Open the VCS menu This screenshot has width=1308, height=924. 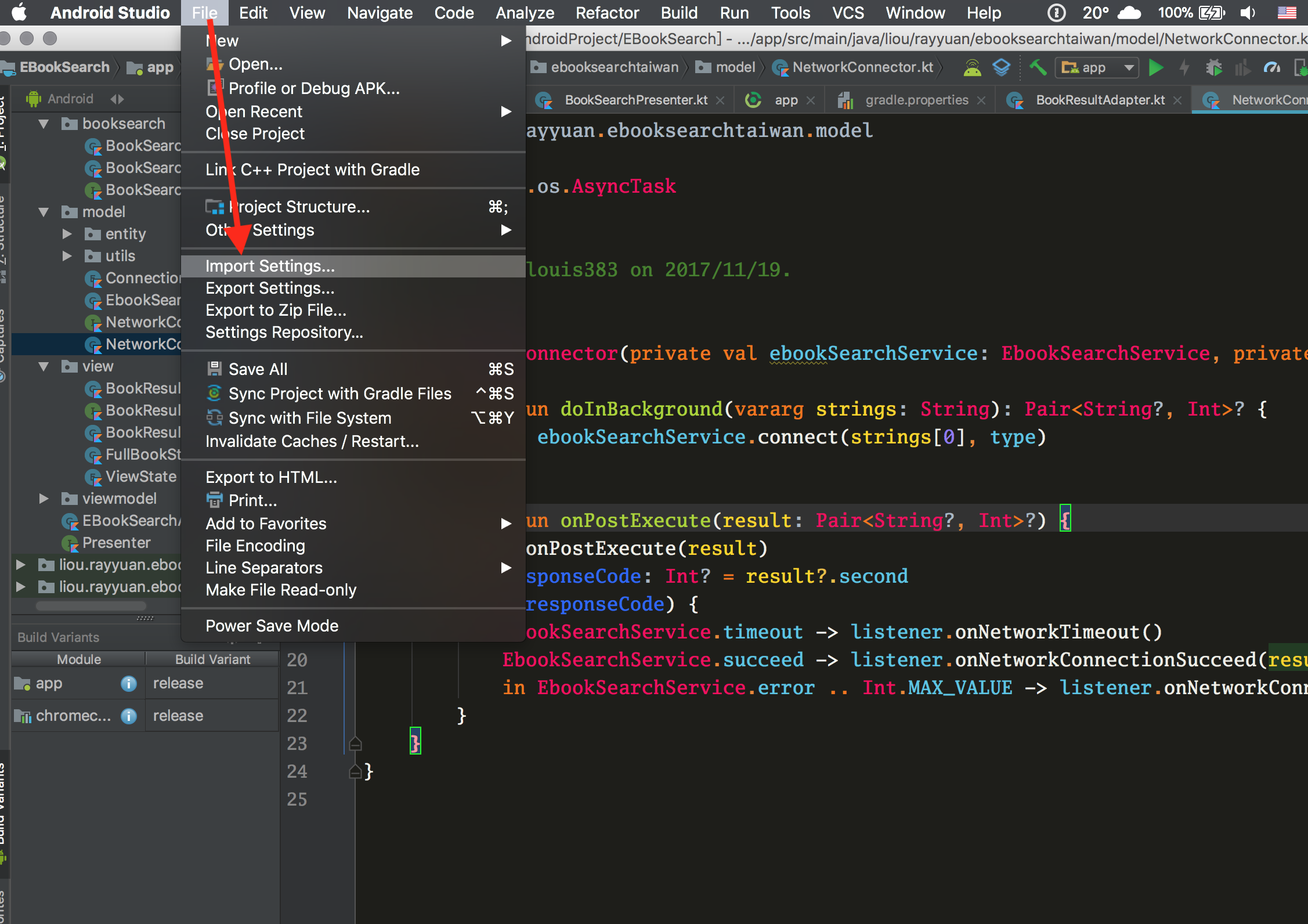pyautogui.click(x=848, y=13)
